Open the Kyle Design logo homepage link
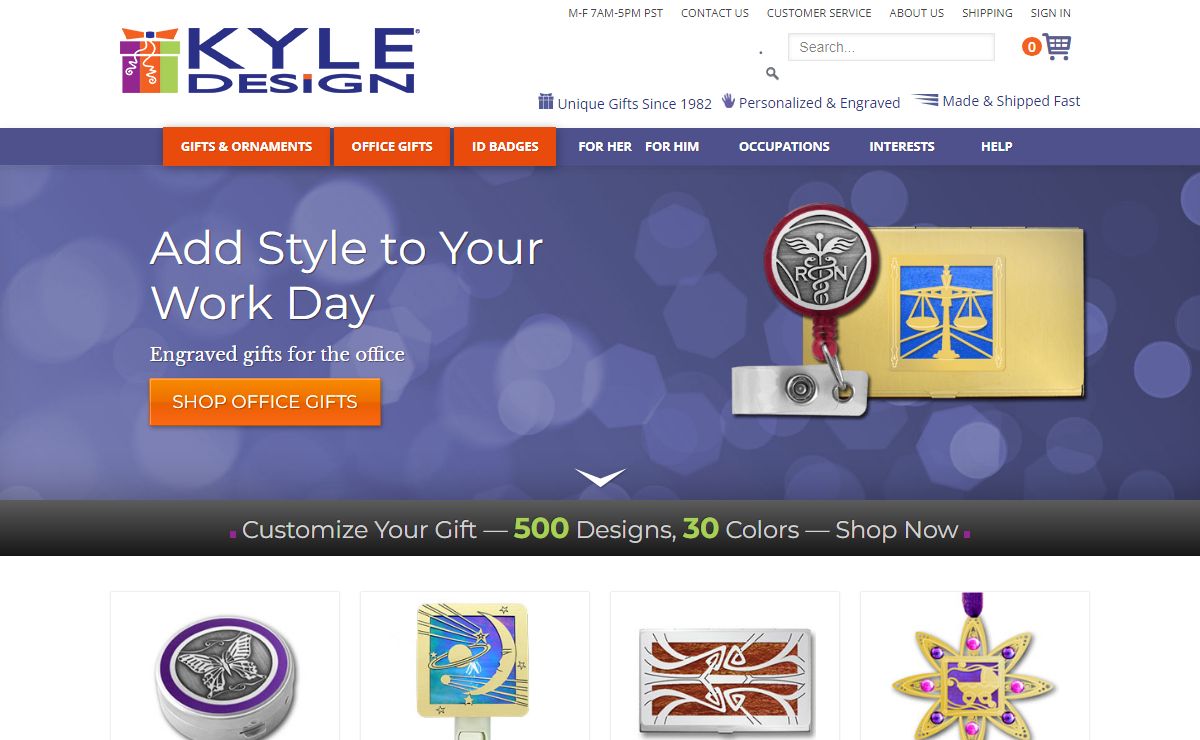Image resolution: width=1200 pixels, height=740 pixels. pos(269,62)
